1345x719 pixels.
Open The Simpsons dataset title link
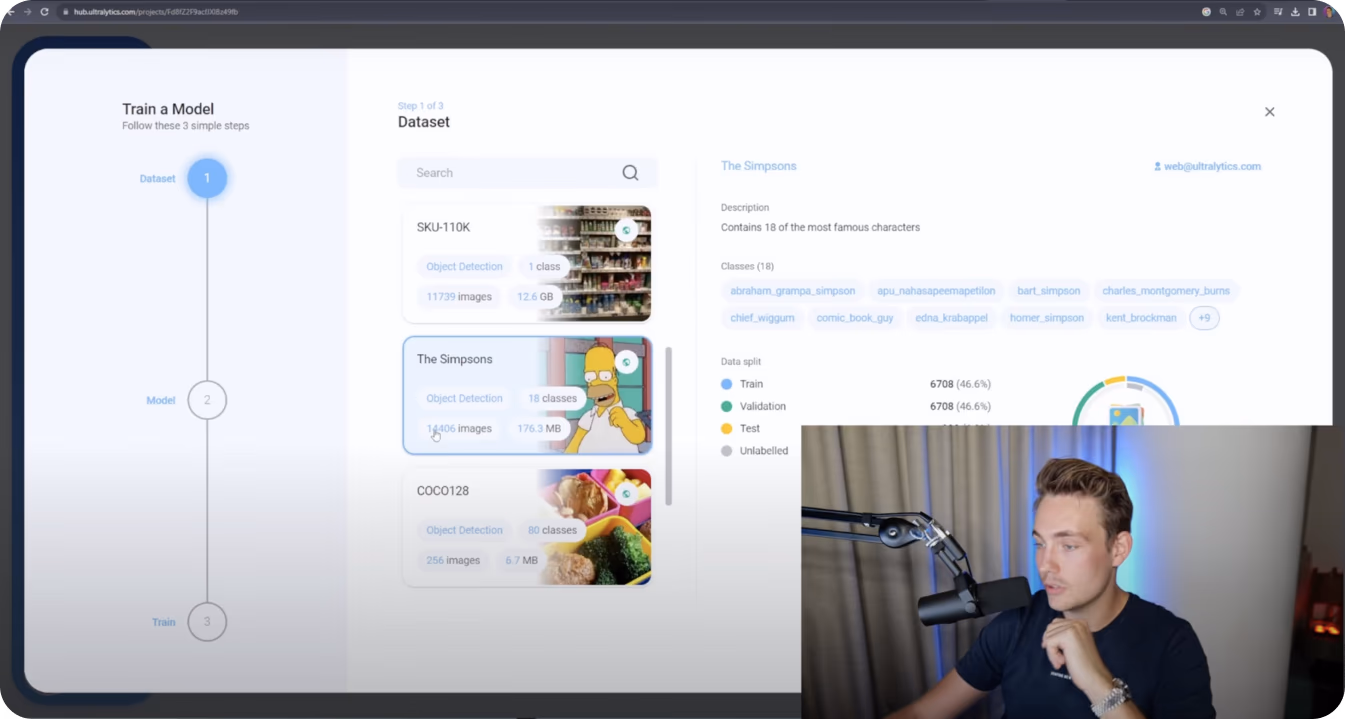tap(759, 166)
